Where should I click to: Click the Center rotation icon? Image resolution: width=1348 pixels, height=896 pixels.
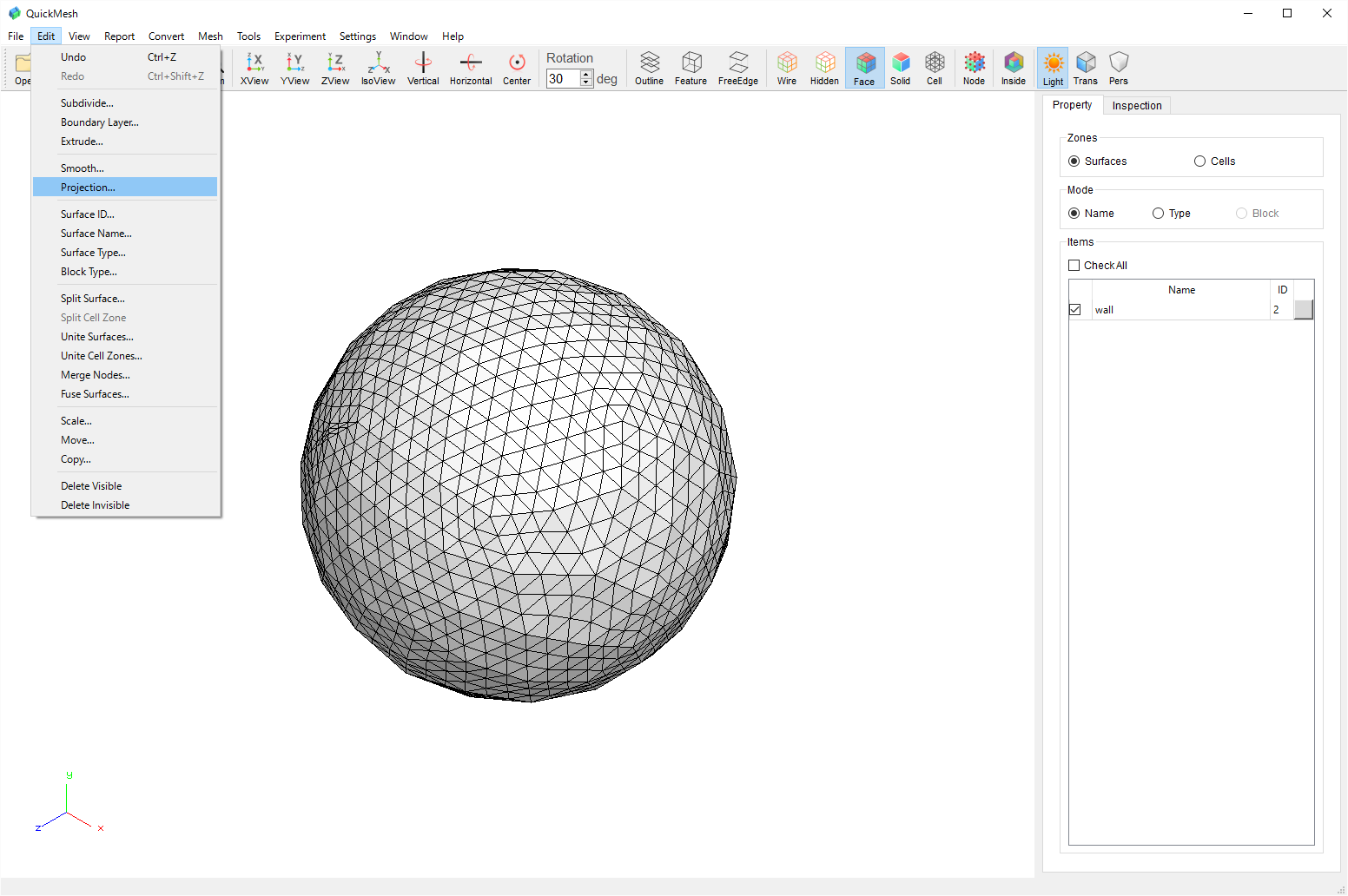click(517, 68)
